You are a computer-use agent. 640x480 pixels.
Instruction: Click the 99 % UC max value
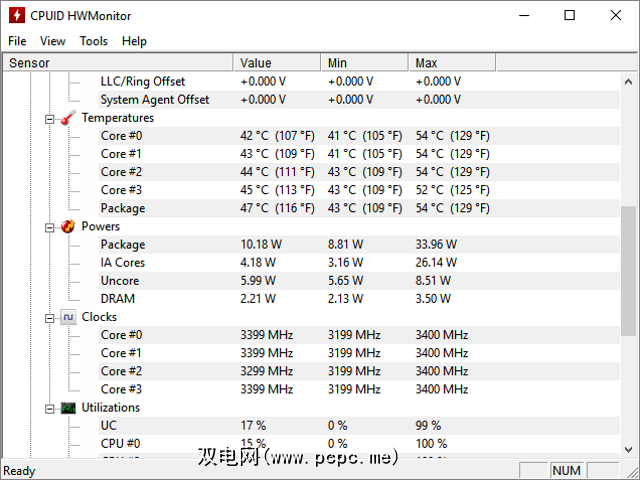click(429, 426)
